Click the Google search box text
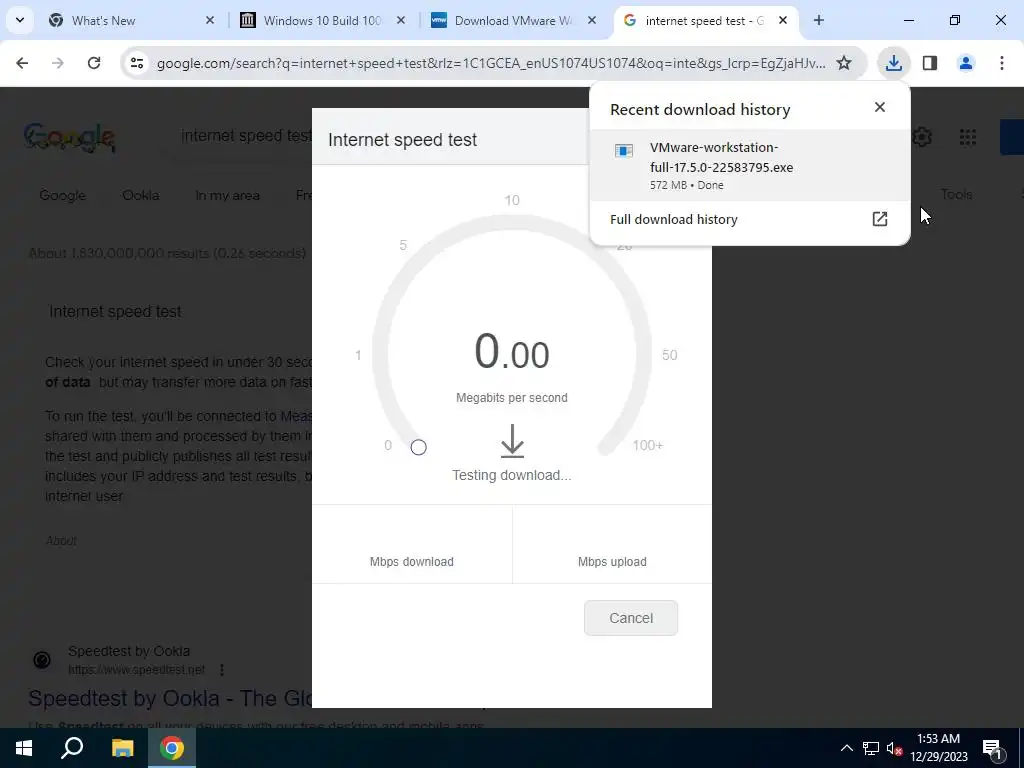 point(246,136)
